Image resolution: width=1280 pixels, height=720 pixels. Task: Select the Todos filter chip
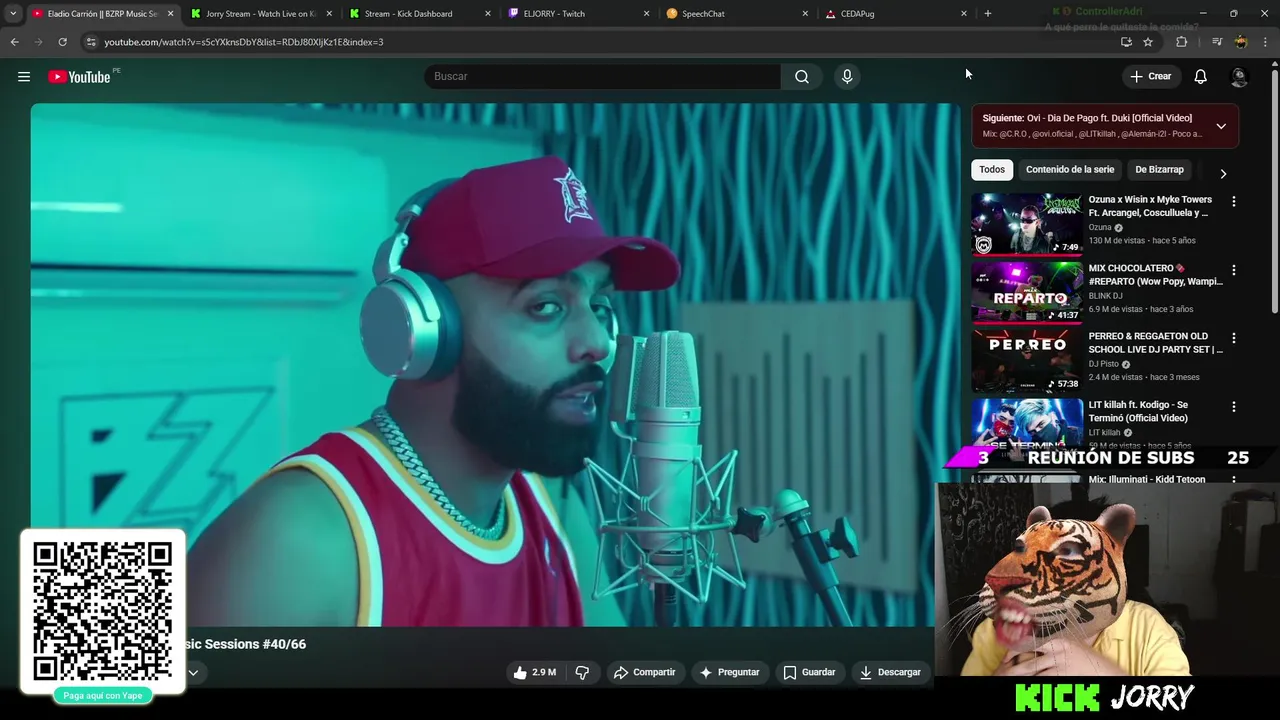(x=992, y=170)
